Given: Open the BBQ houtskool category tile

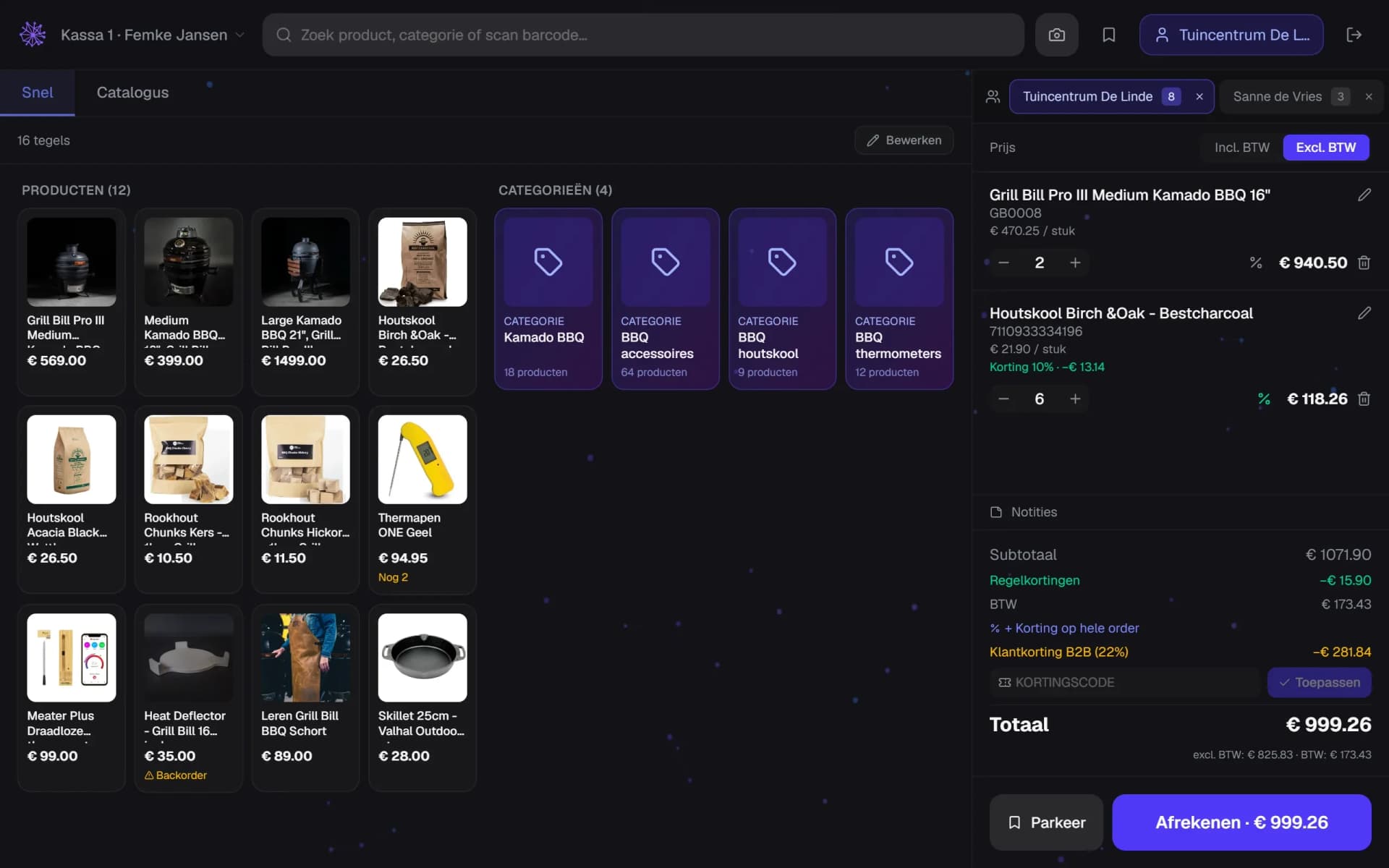Looking at the screenshot, I should tap(783, 299).
